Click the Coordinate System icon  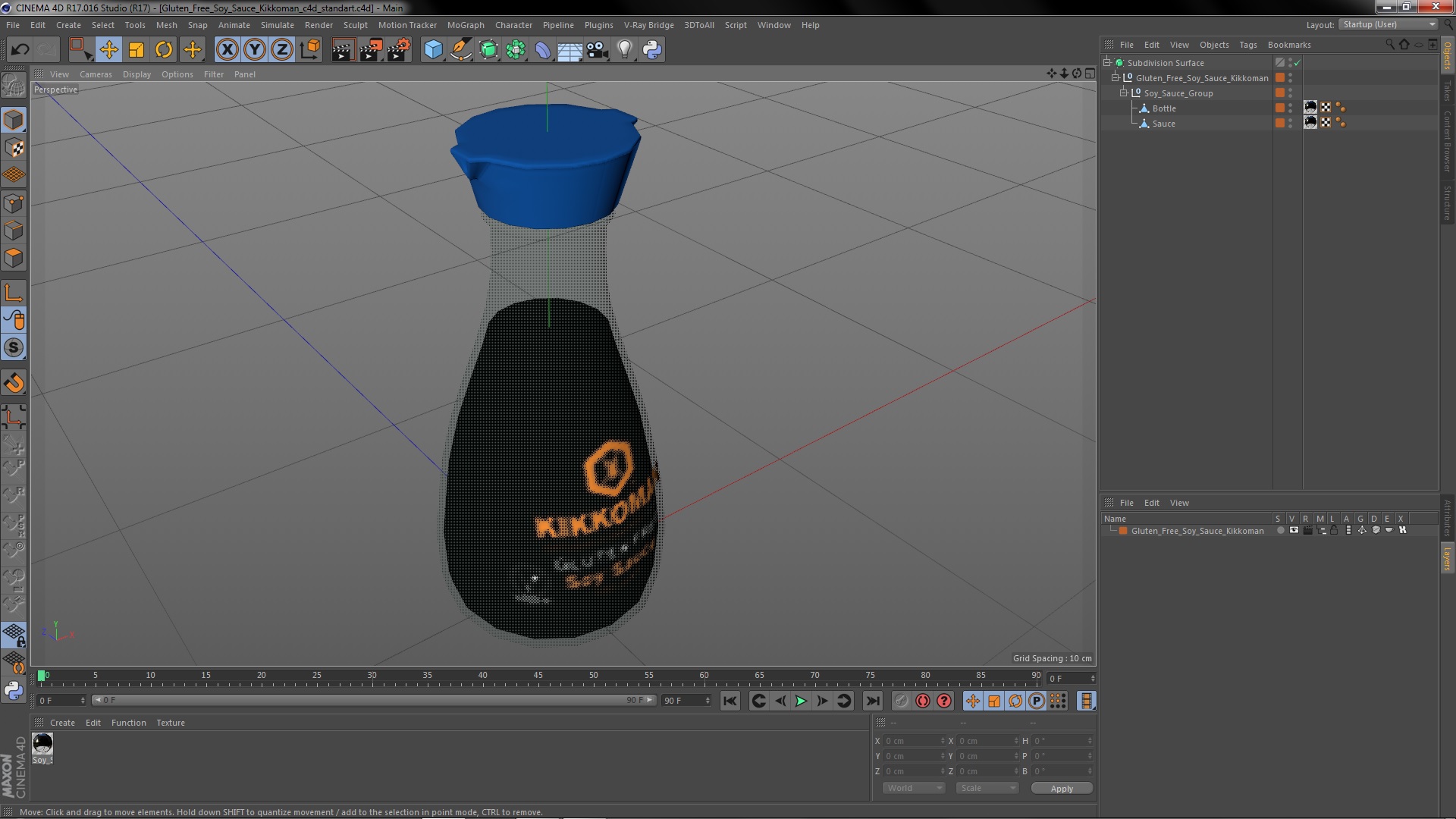click(x=310, y=50)
